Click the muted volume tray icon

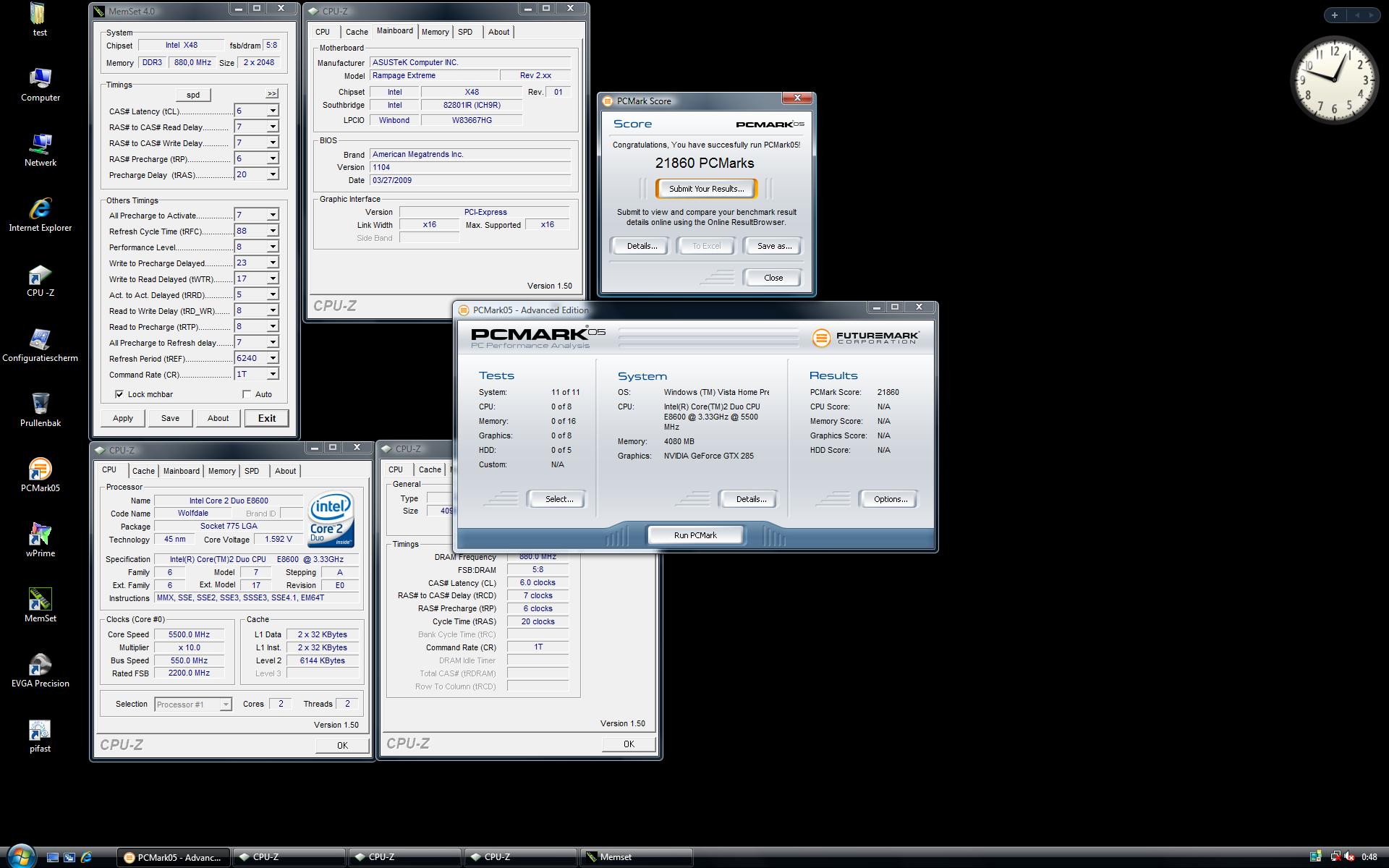[x=1348, y=857]
